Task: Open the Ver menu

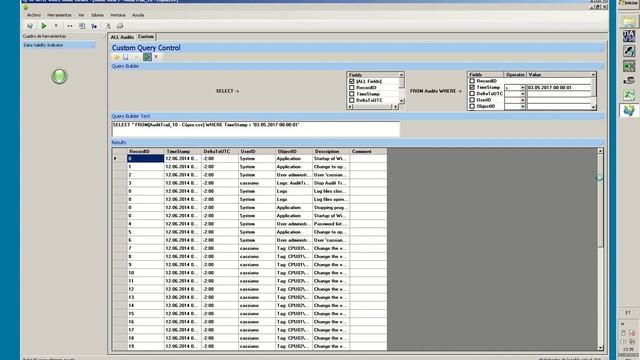Action: pos(81,15)
